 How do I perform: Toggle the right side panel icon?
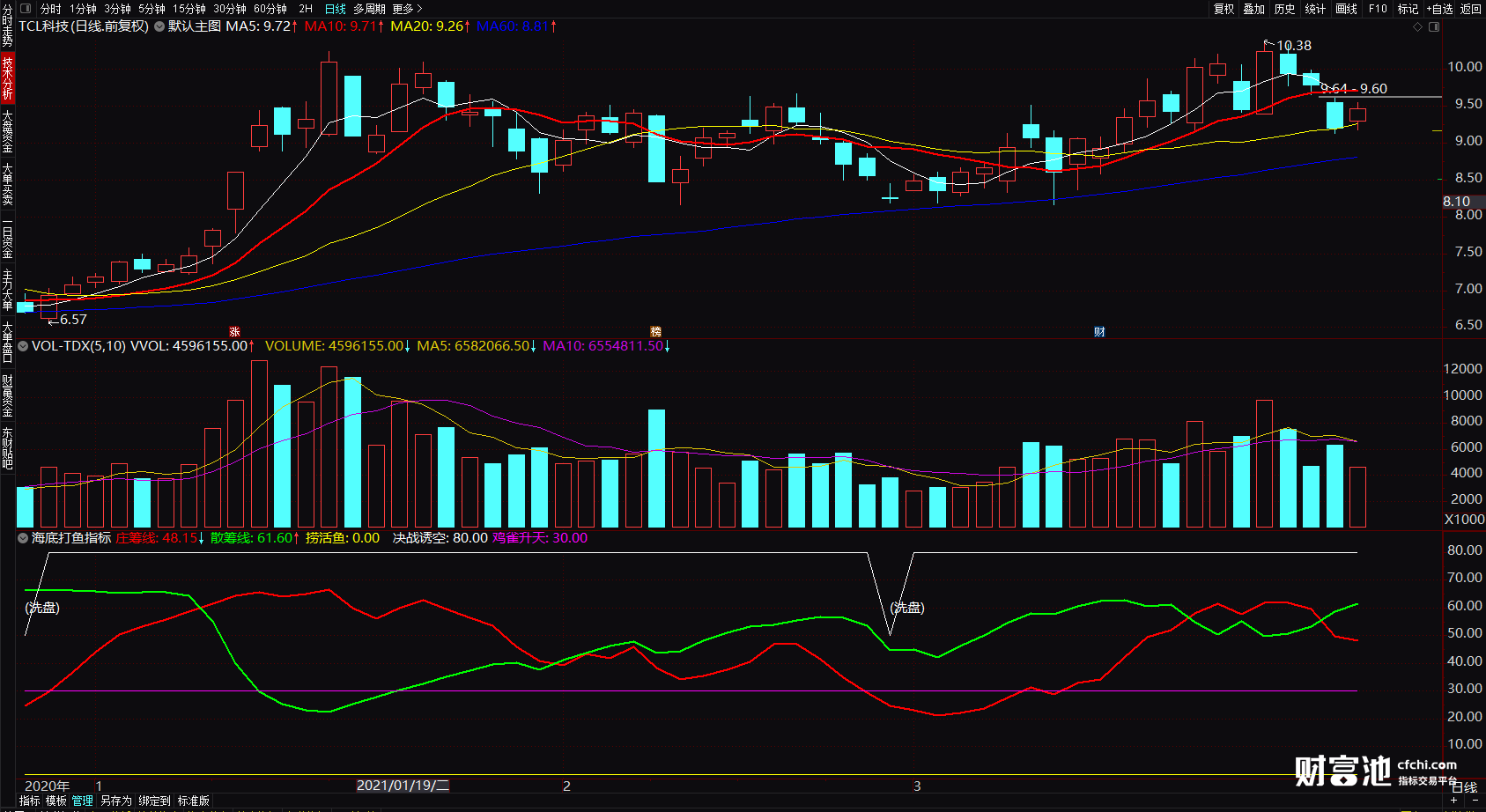coord(1434,27)
